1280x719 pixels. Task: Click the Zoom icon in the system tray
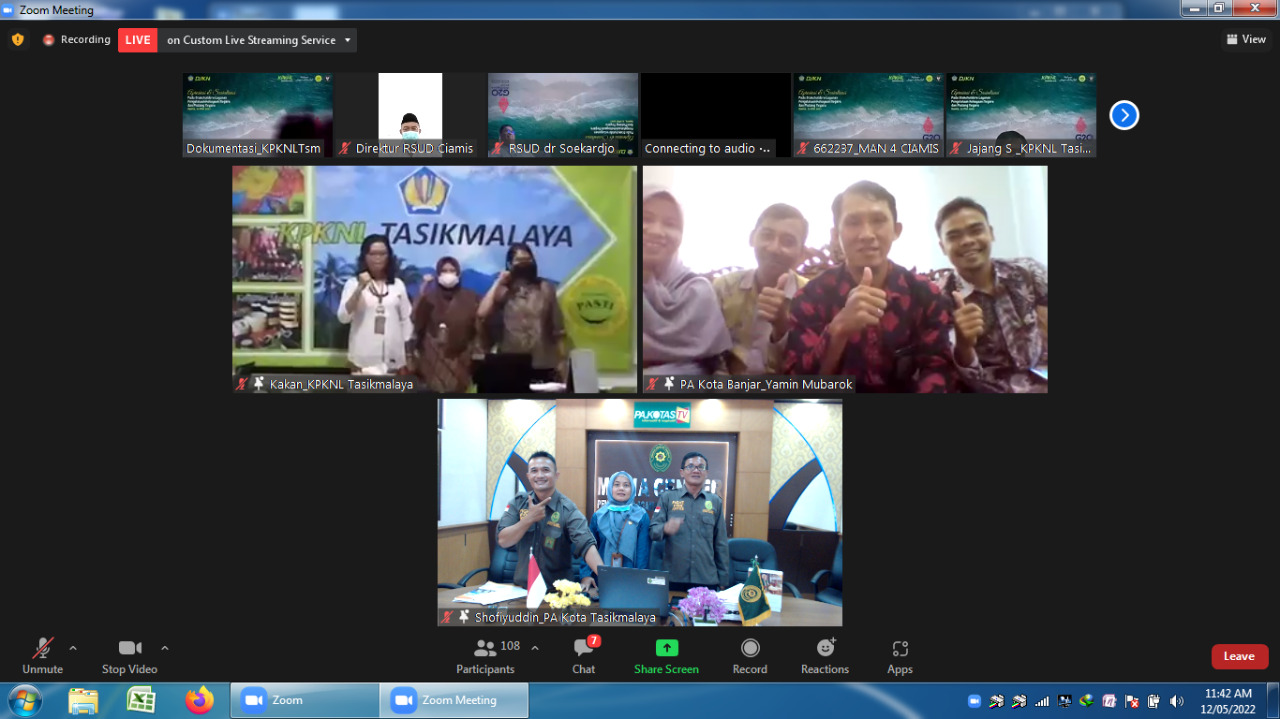[x=975, y=701]
